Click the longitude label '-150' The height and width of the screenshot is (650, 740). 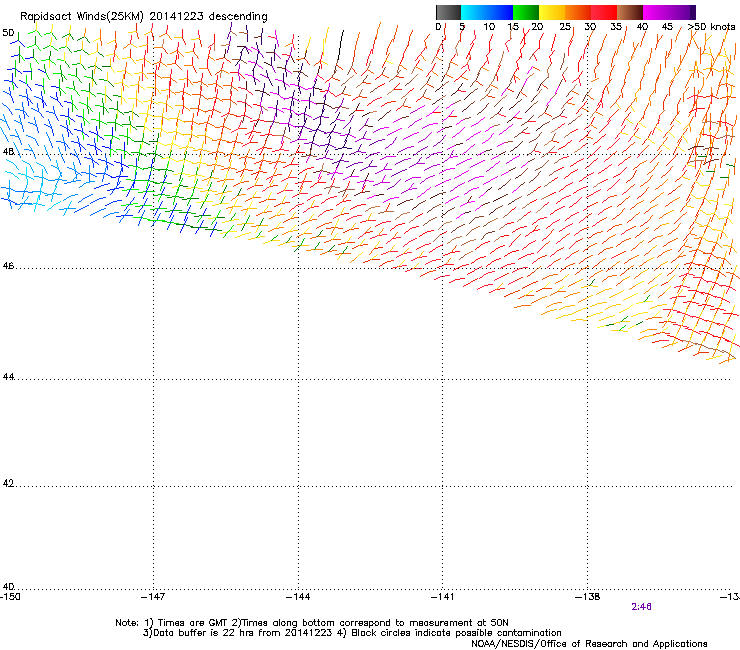[x=10, y=597]
